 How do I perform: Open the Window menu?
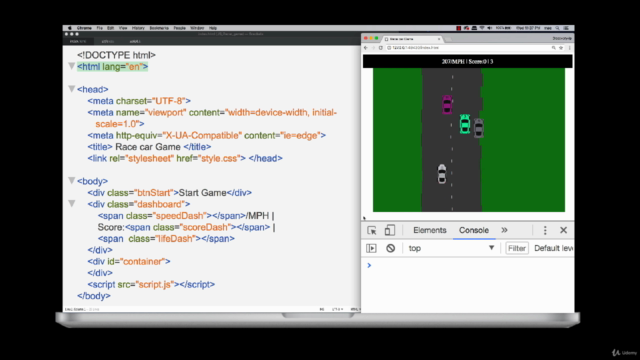[197, 28]
